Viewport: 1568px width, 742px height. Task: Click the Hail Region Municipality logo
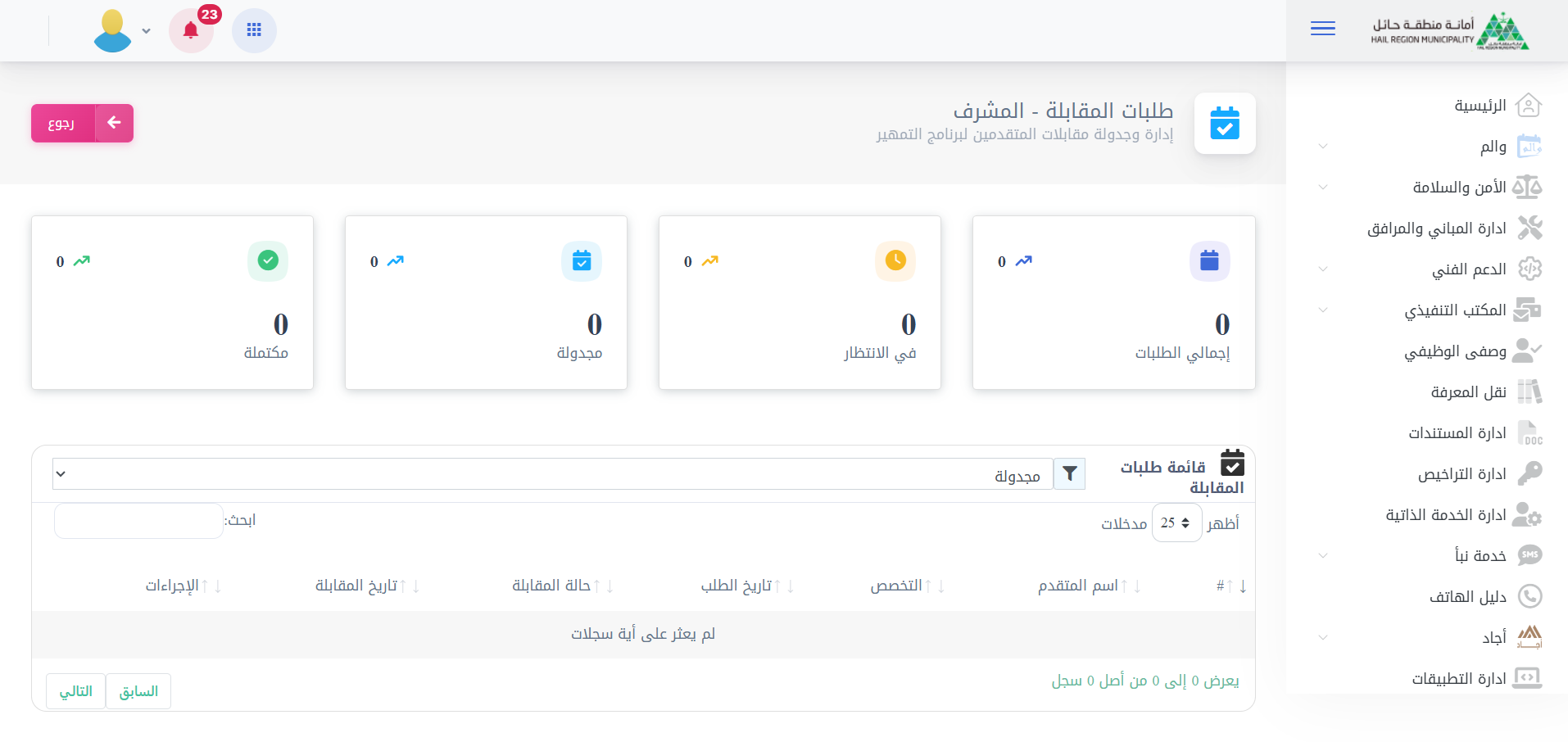(x=1449, y=31)
